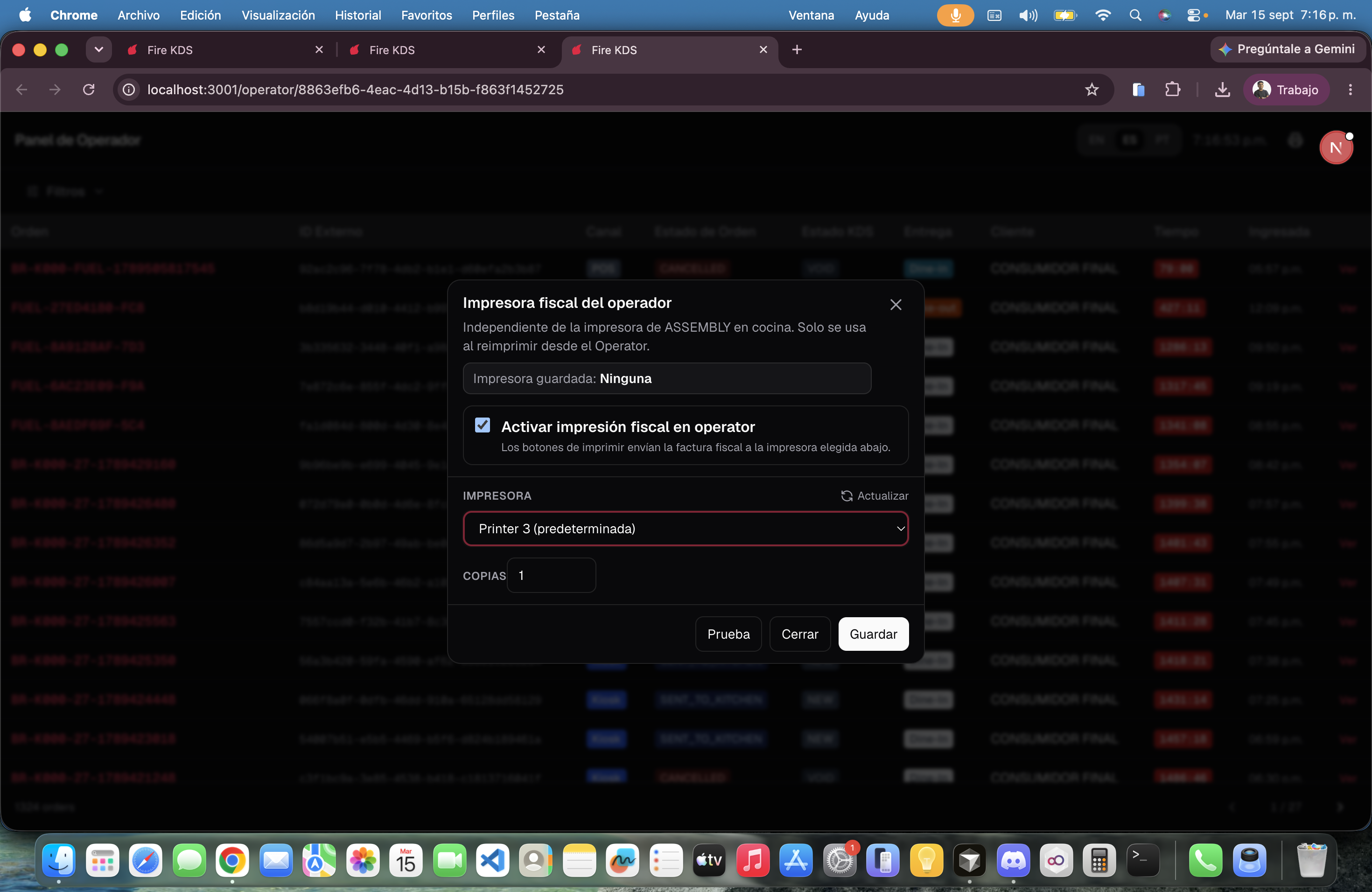Open Wi-Fi status in menu bar
The height and width of the screenshot is (892, 1372).
(1102, 15)
